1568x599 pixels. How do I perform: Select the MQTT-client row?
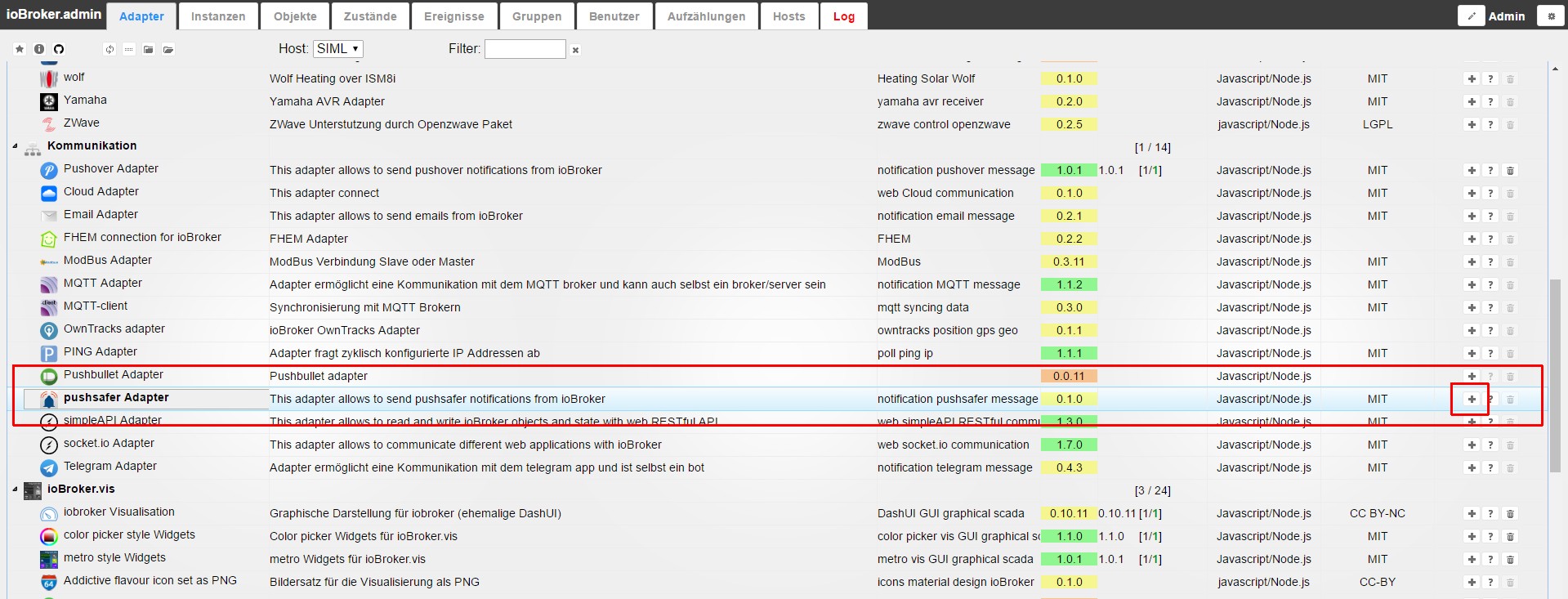coord(776,307)
